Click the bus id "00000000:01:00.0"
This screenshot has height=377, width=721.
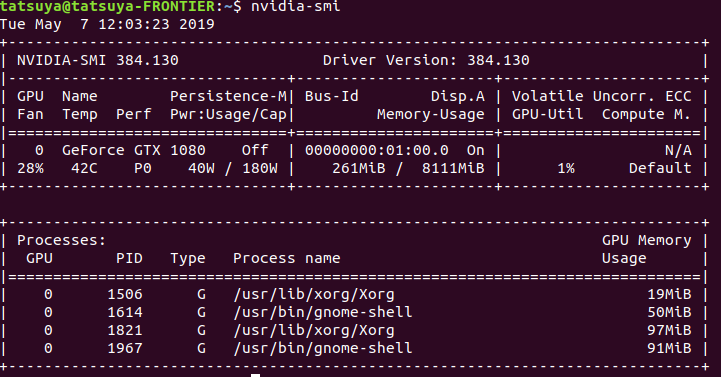(377, 150)
